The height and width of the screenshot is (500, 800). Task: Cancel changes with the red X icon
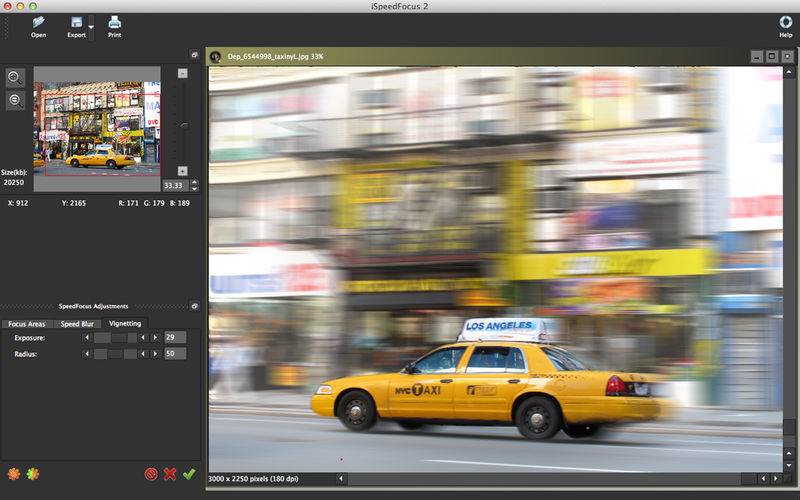(170, 474)
